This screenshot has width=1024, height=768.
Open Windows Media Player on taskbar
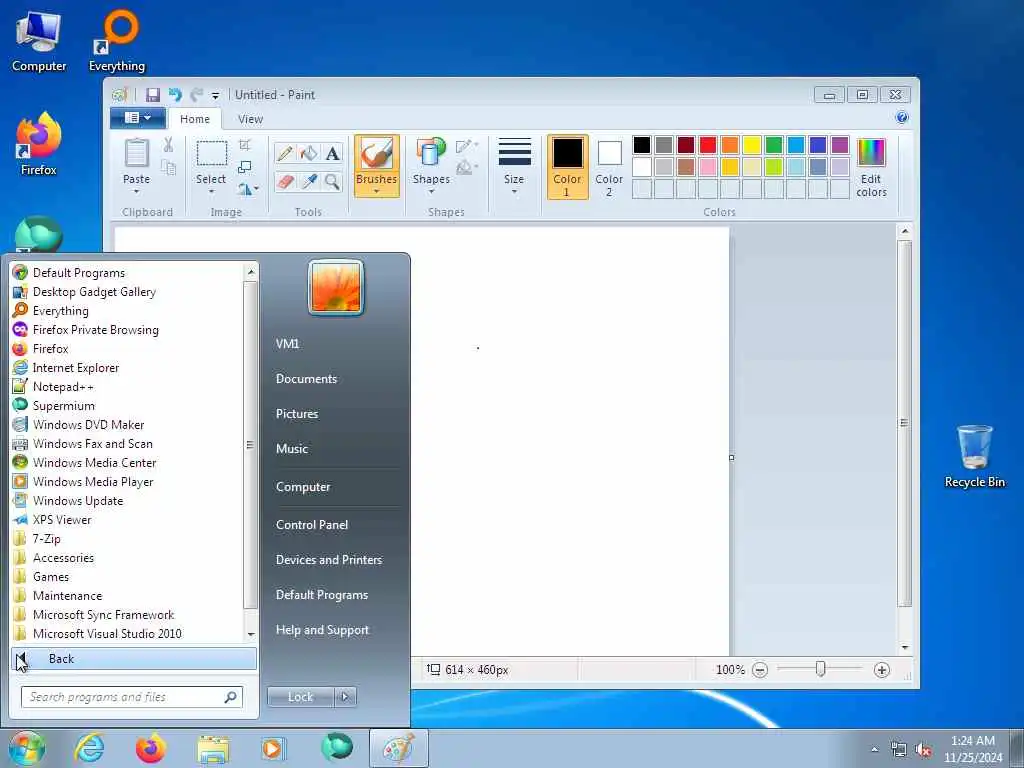coord(272,748)
